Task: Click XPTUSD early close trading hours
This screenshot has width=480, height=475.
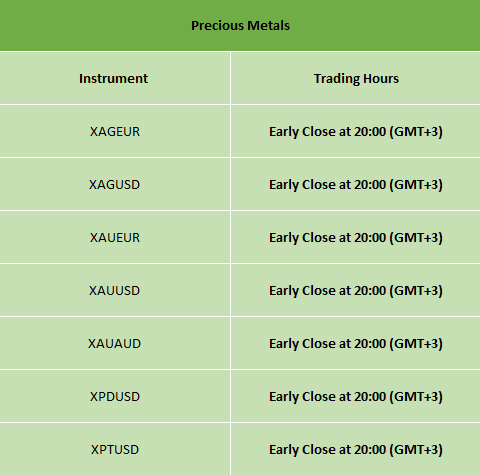Action: 356,449
